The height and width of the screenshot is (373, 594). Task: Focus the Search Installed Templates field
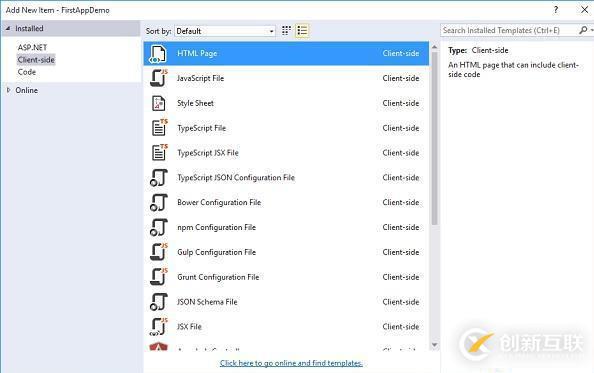click(x=508, y=30)
